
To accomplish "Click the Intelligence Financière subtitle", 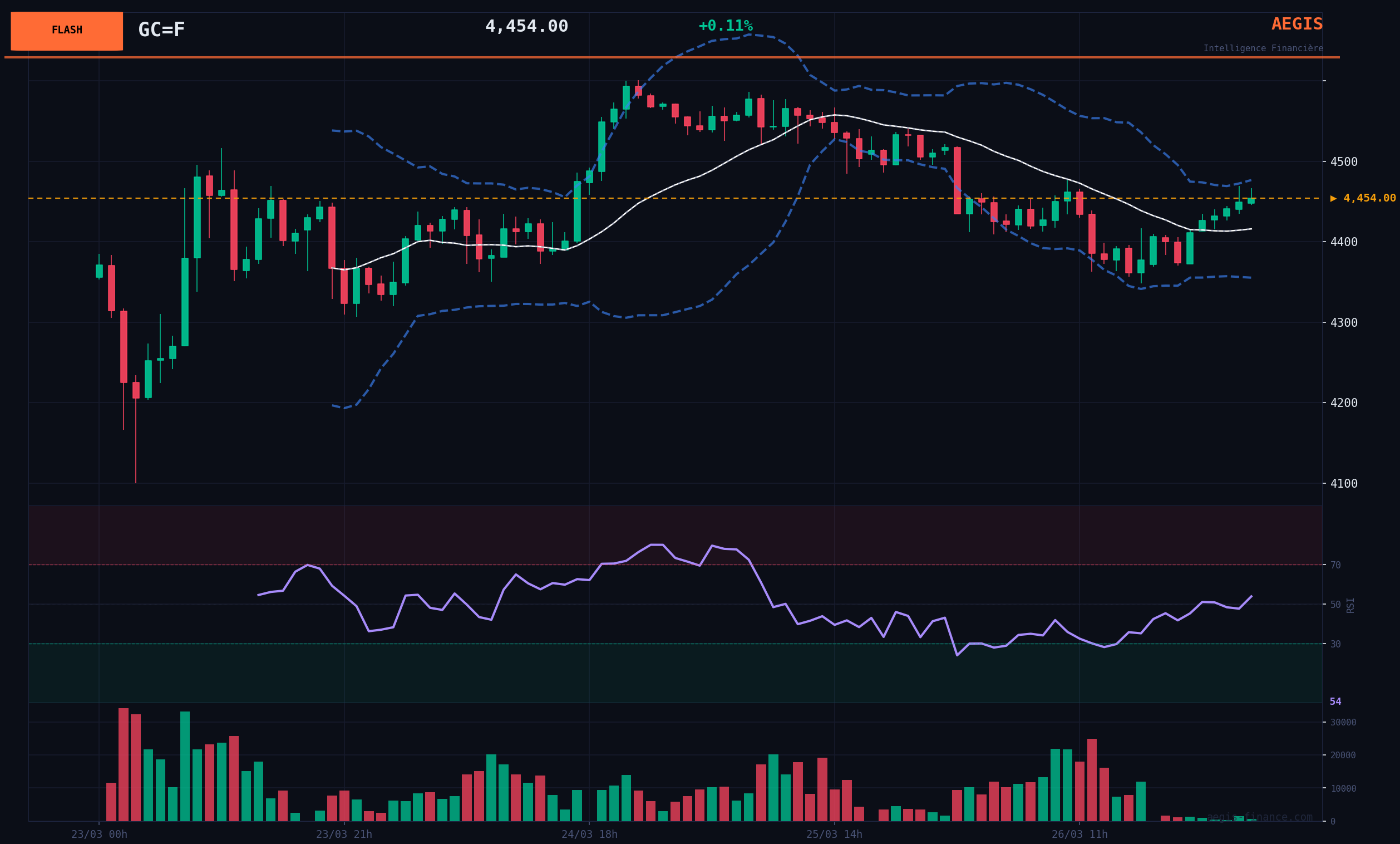I will tap(1263, 49).
